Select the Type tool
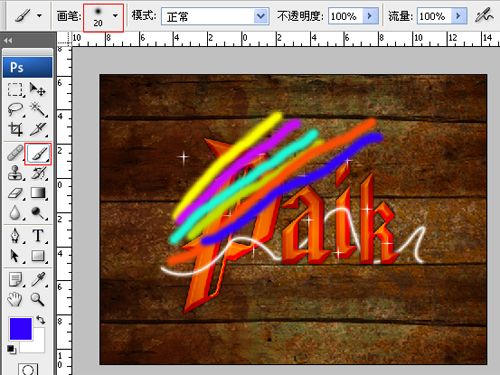Screen dimensions: 500x375 (x=37, y=236)
